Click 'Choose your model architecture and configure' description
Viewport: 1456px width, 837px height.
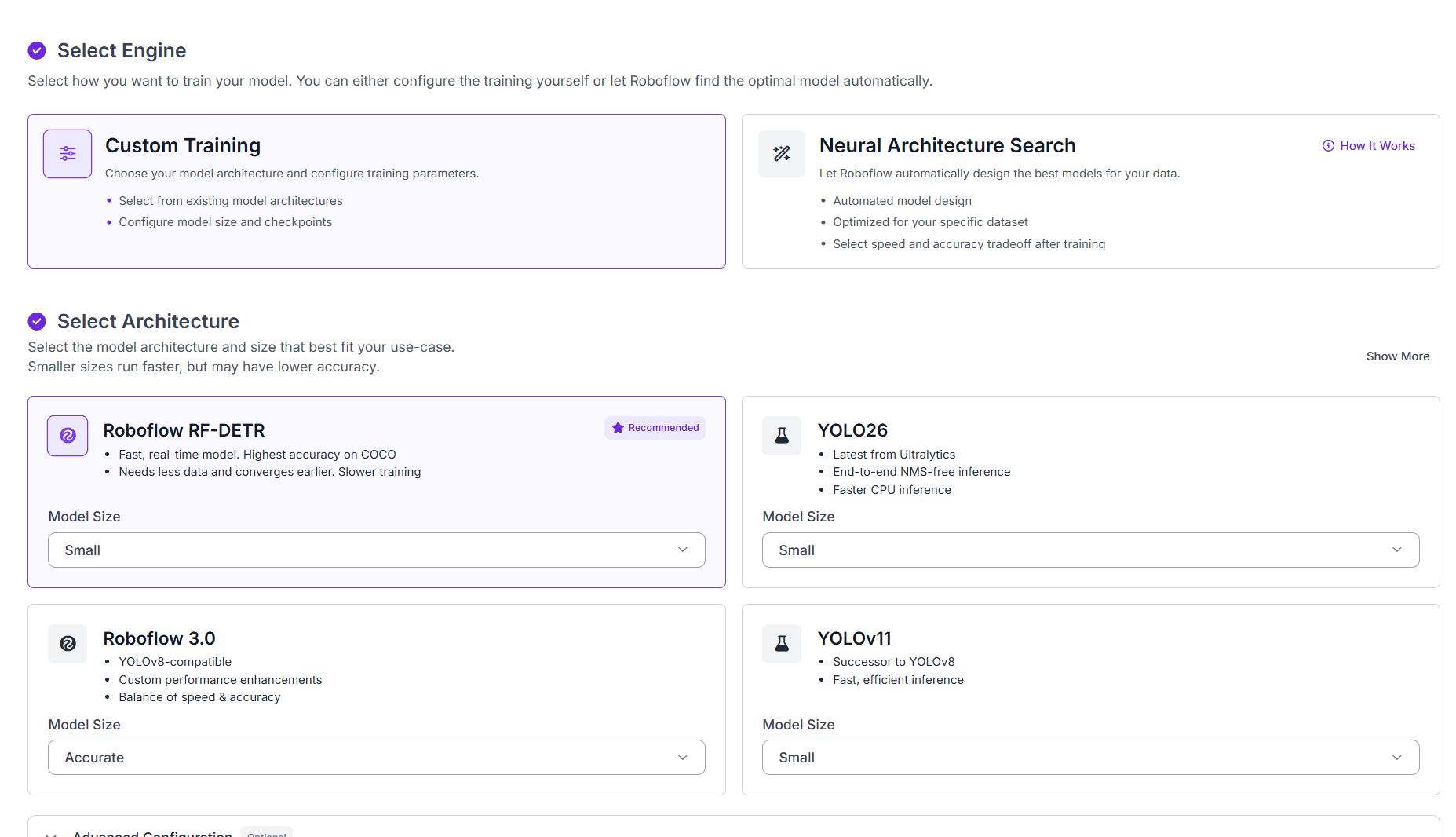coord(292,174)
